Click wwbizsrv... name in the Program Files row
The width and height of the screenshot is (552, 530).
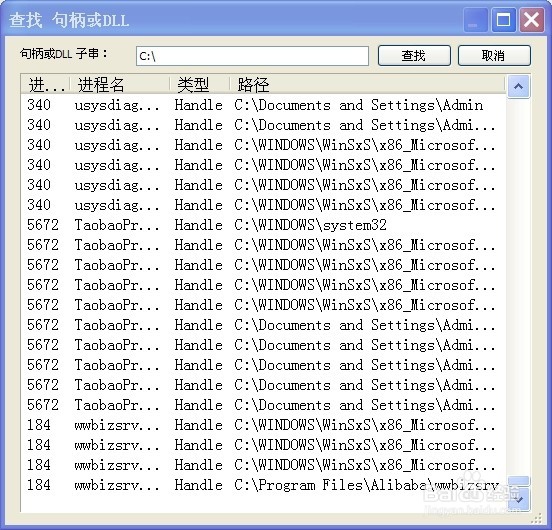pyautogui.click(x=117, y=485)
